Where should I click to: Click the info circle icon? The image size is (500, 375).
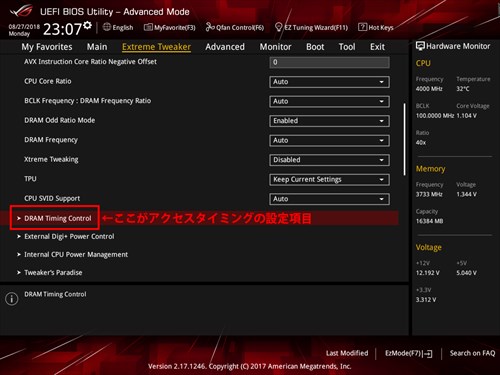[12, 298]
